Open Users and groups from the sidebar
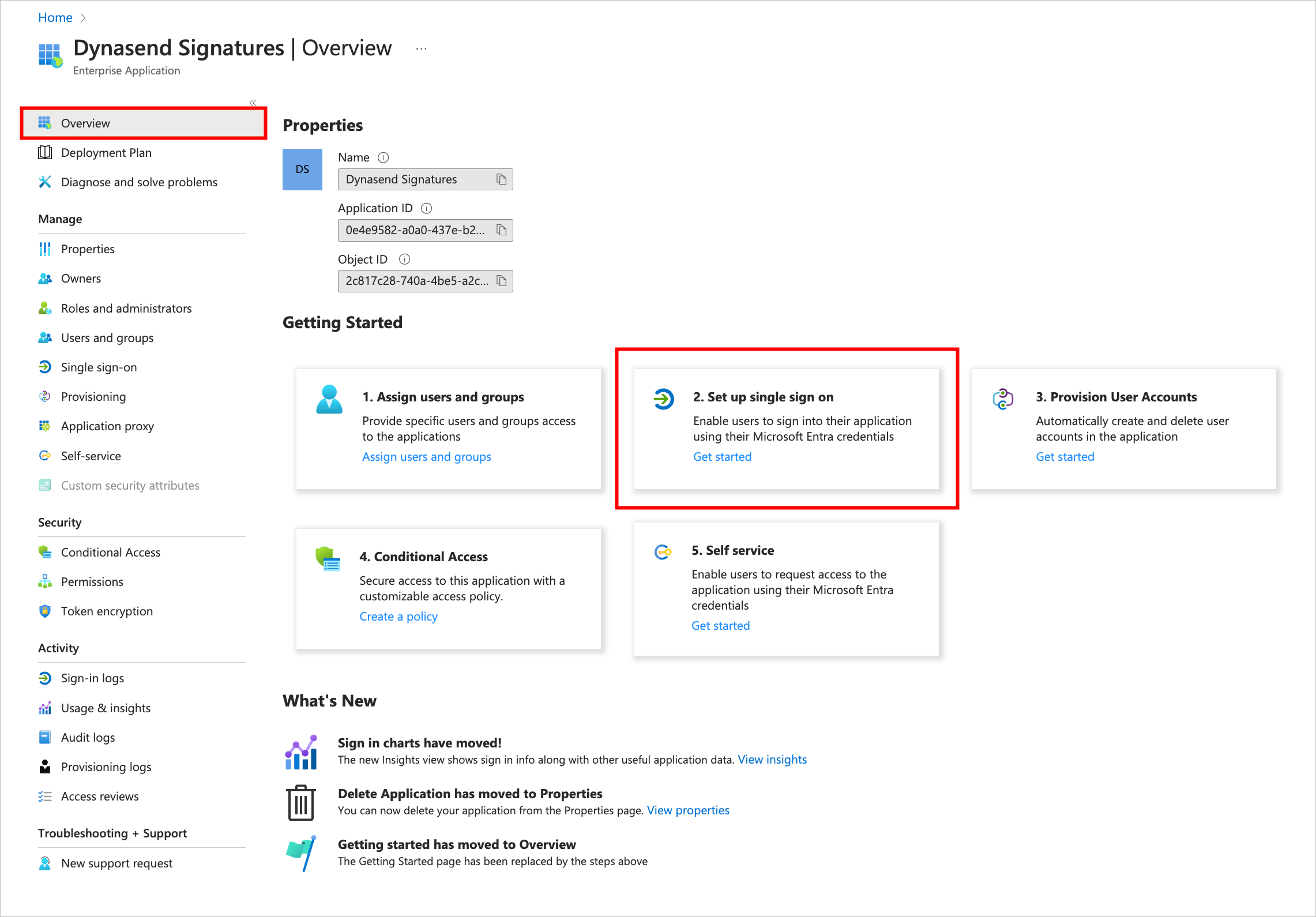 [x=107, y=337]
